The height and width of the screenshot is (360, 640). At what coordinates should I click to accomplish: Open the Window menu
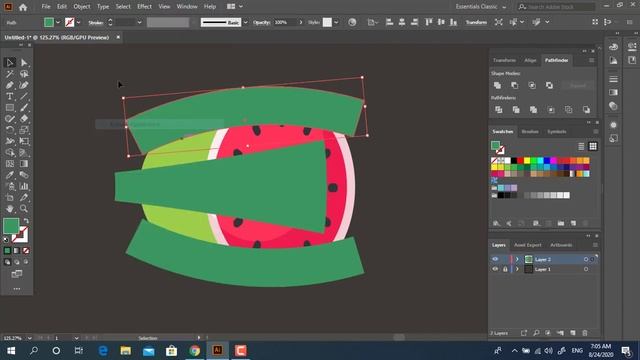[187, 7]
